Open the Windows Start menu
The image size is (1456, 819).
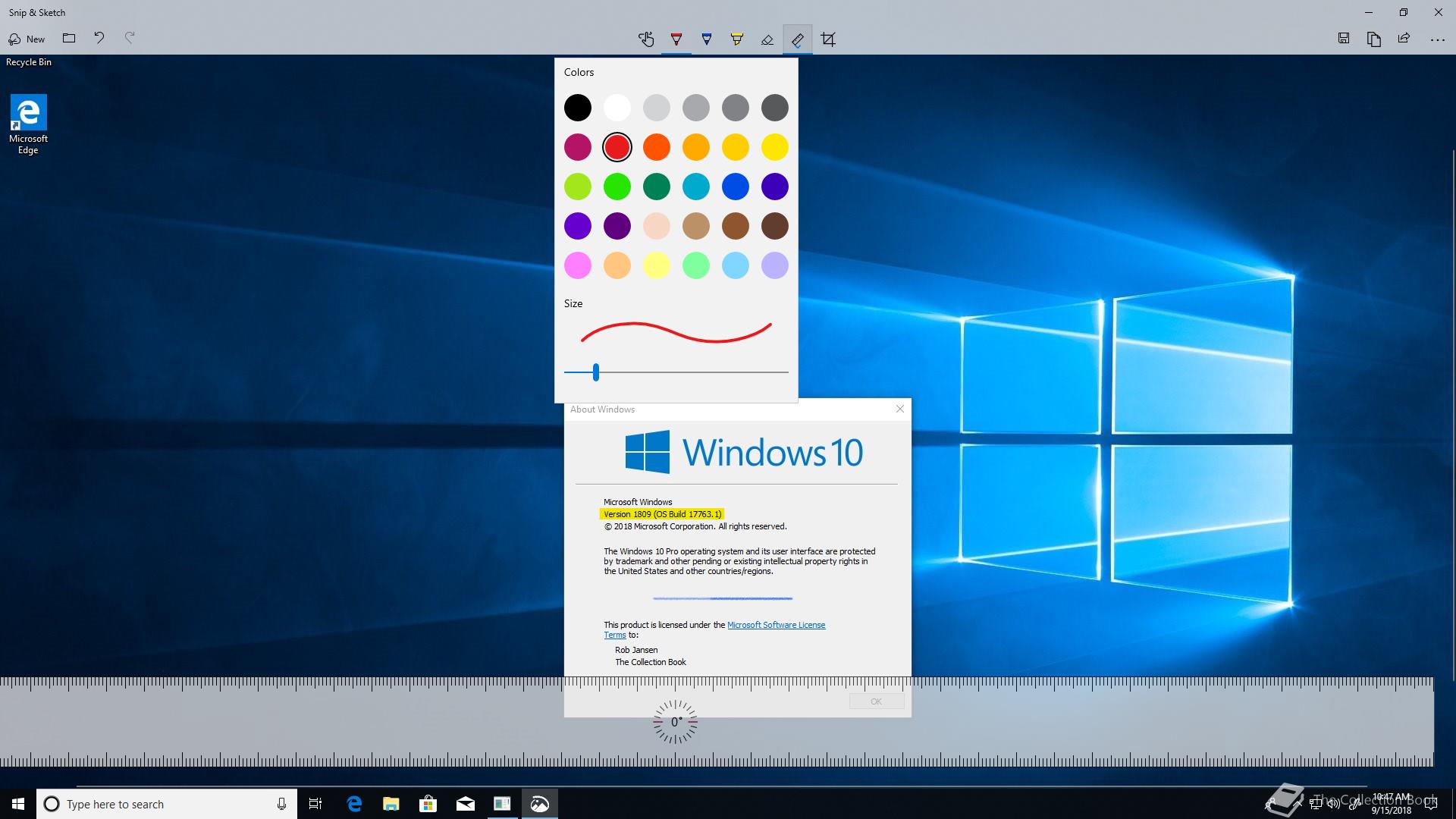coord(18,804)
